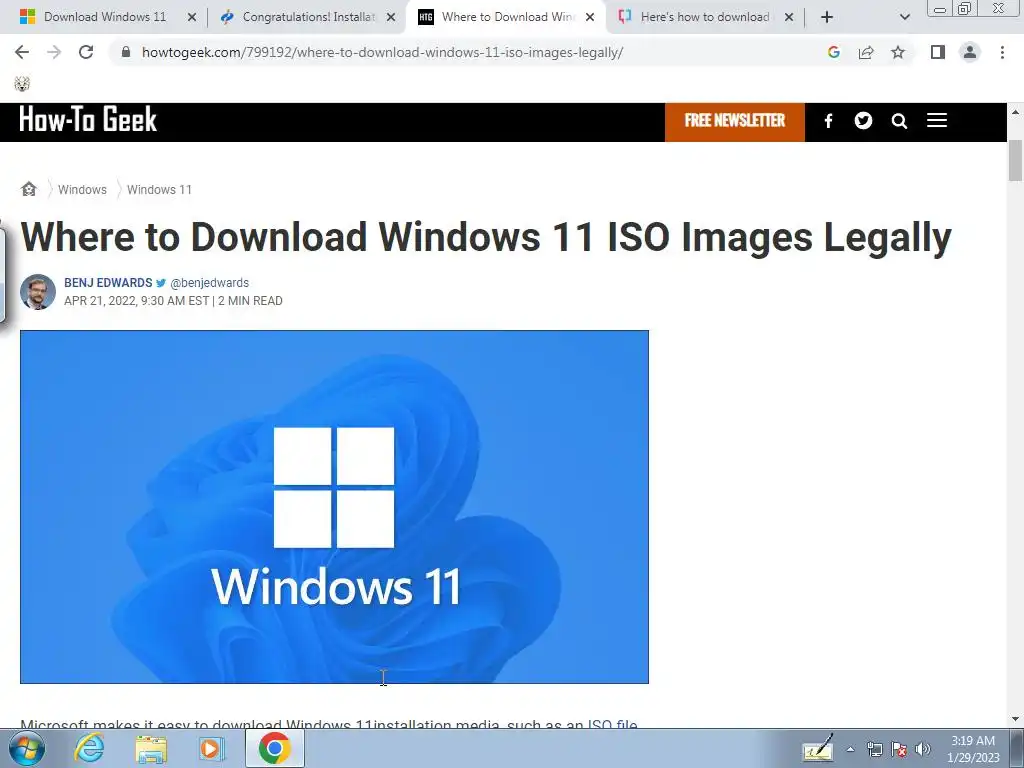Close the Download Windows 11 tab

click(192, 17)
